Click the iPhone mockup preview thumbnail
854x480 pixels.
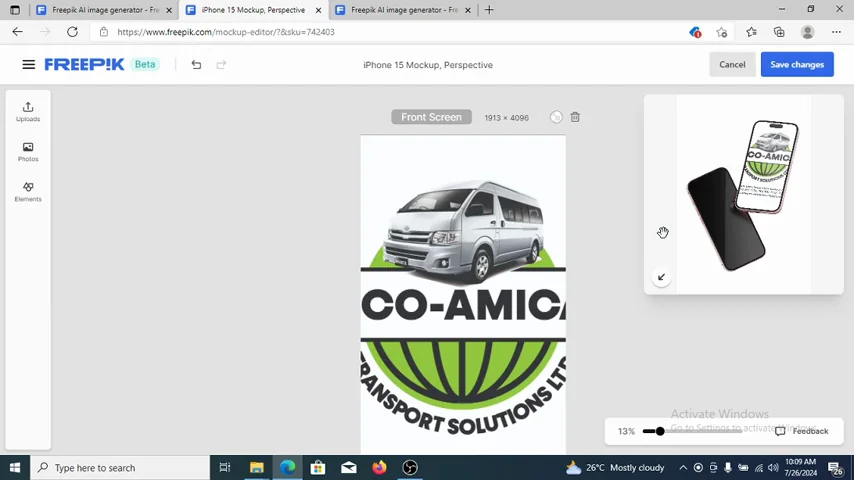(x=743, y=195)
